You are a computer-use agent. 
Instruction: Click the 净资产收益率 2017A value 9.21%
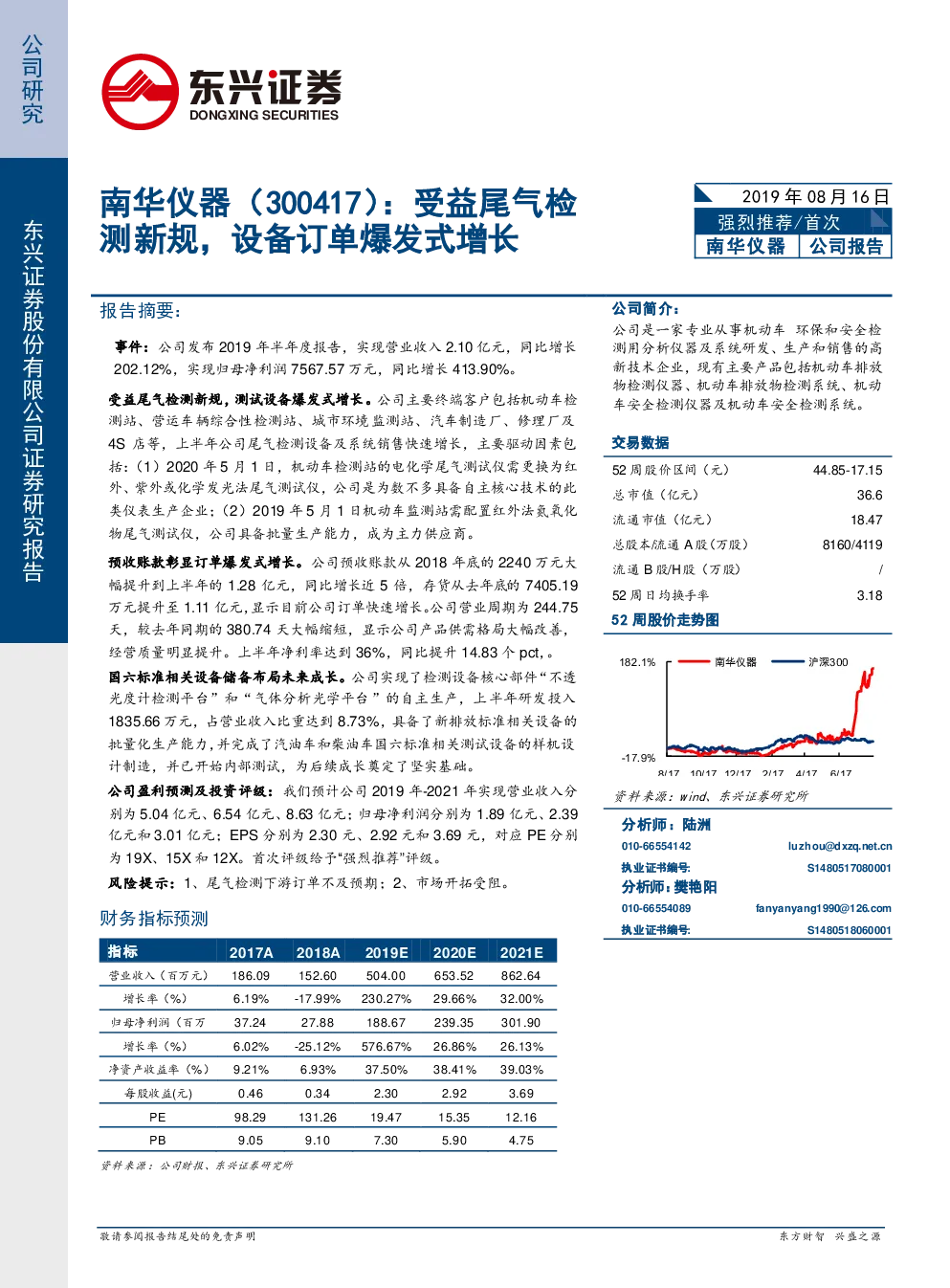pyautogui.click(x=251, y=1069)
